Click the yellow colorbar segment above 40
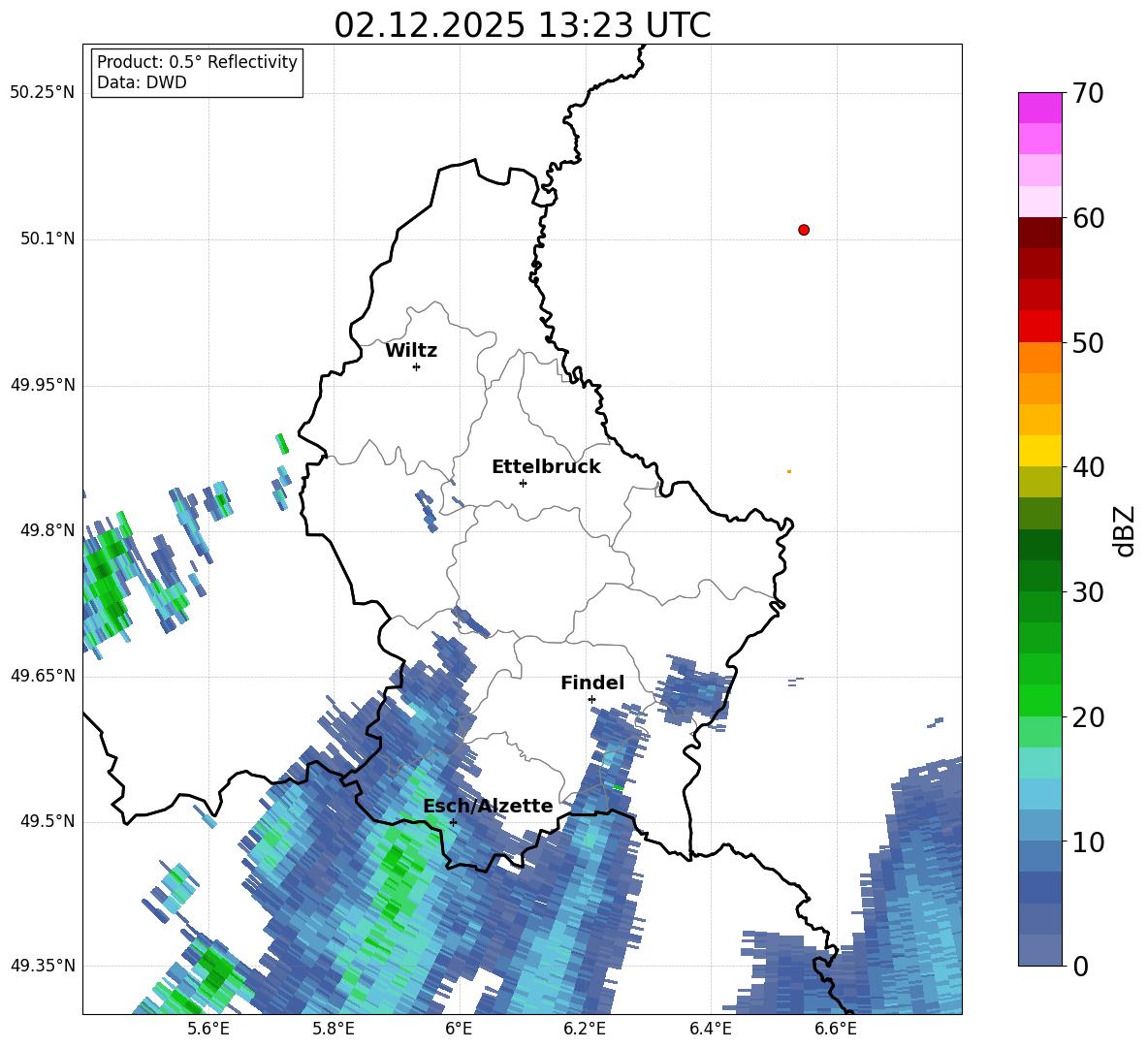The width and height of the screenshot is (1148, 1048). click(1039, 451)
